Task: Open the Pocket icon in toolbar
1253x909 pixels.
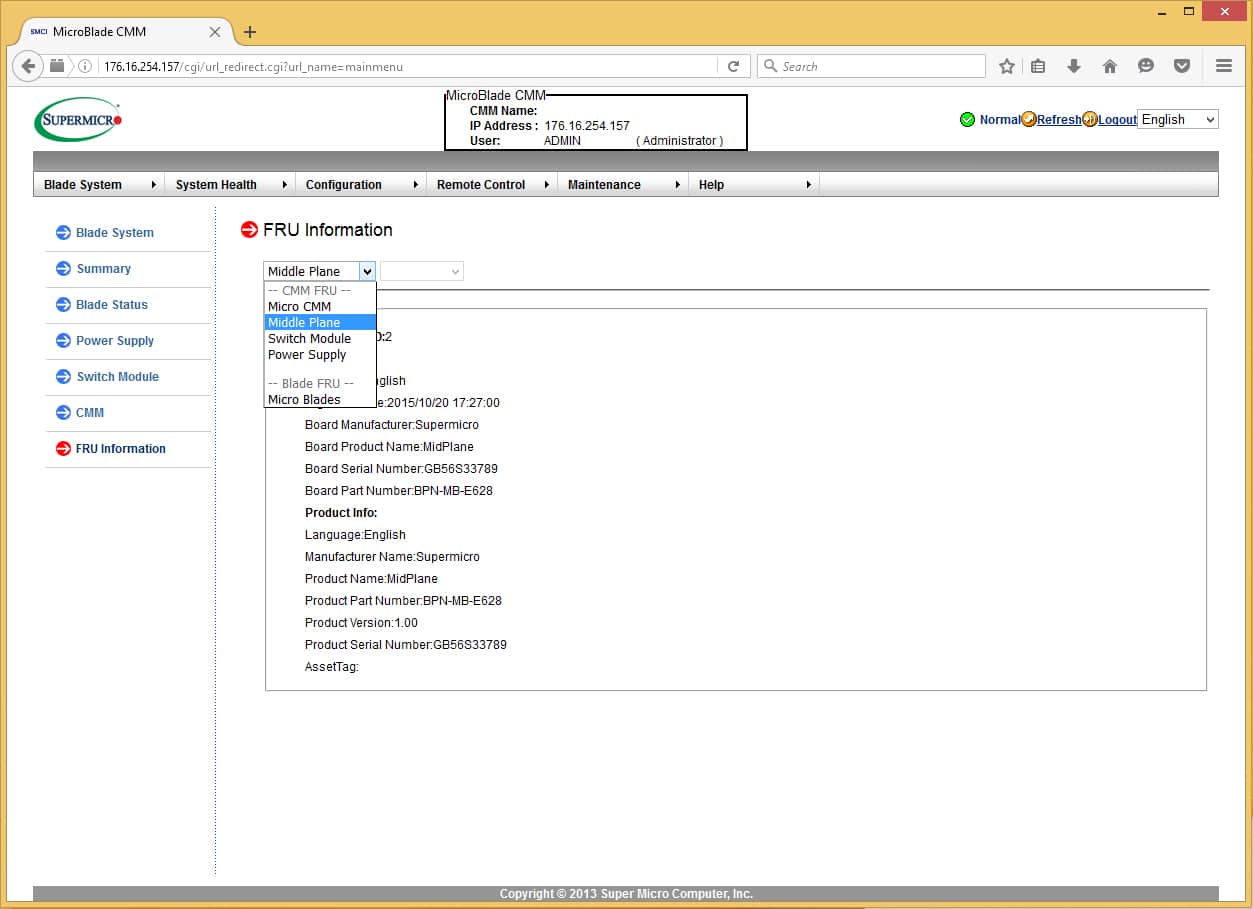Action: pos(1182,66)
